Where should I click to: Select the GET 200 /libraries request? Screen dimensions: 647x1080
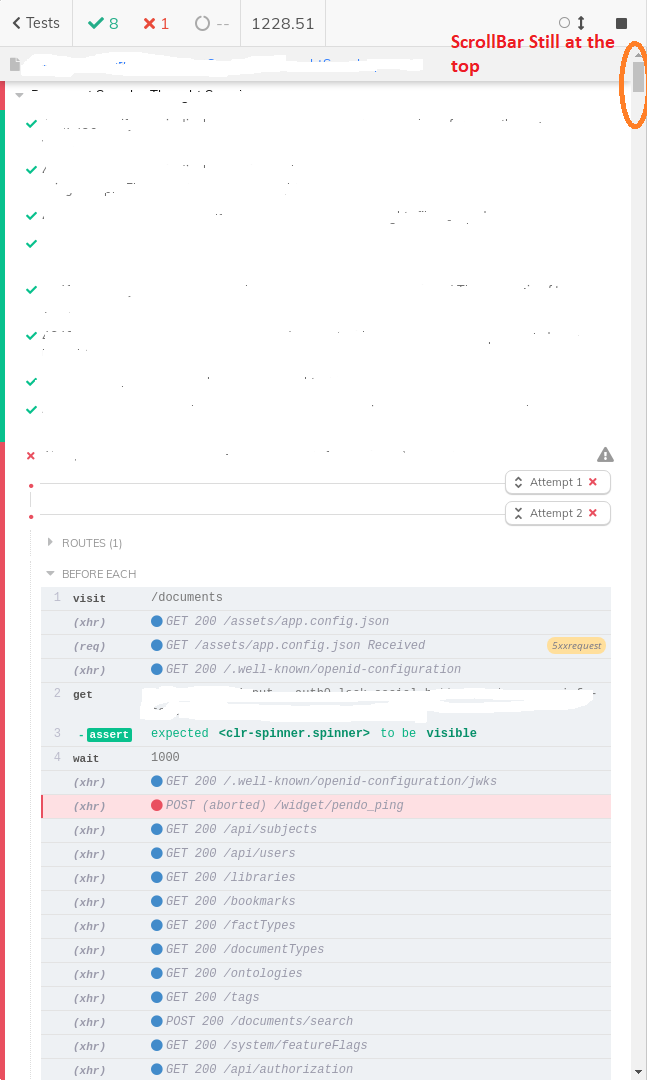point(326,878)
